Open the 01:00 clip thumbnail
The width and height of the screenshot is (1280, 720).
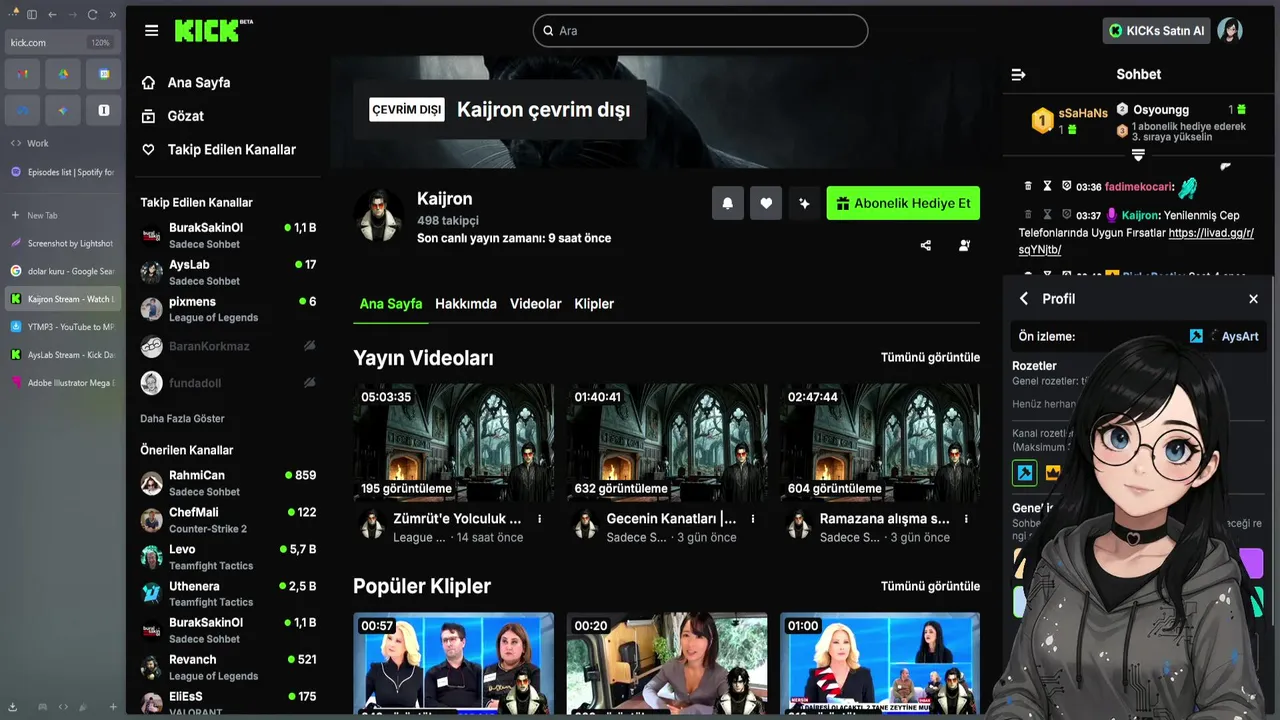tap(880, 666)
